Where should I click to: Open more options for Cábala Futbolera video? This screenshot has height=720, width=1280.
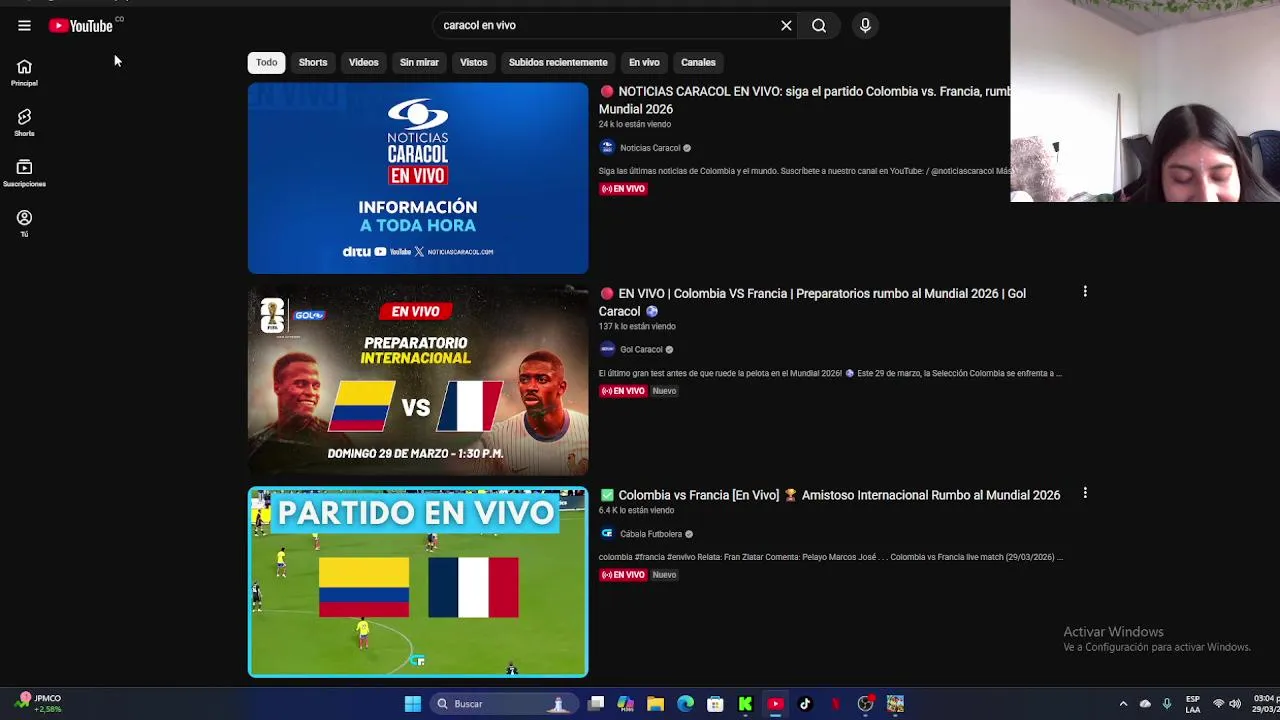(1085, 494)
